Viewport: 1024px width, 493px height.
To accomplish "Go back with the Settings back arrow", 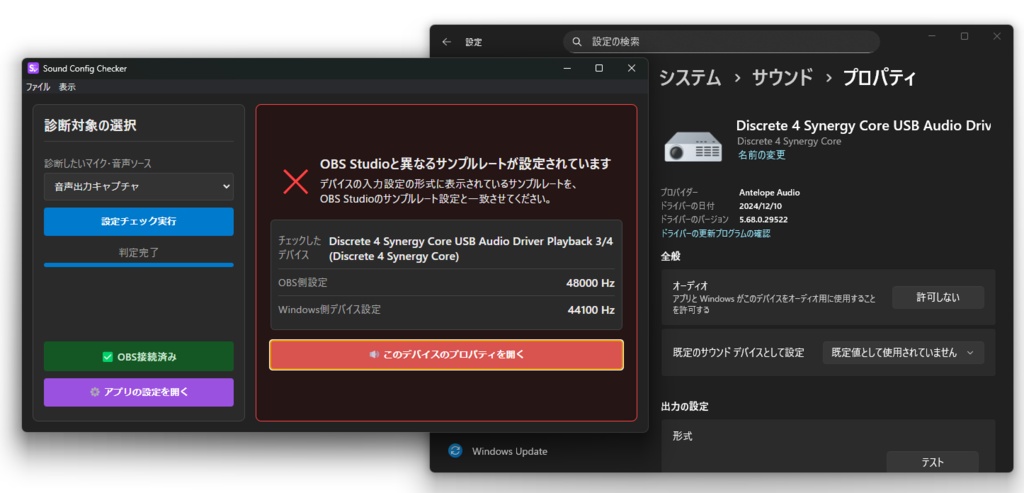I will 447,42.
